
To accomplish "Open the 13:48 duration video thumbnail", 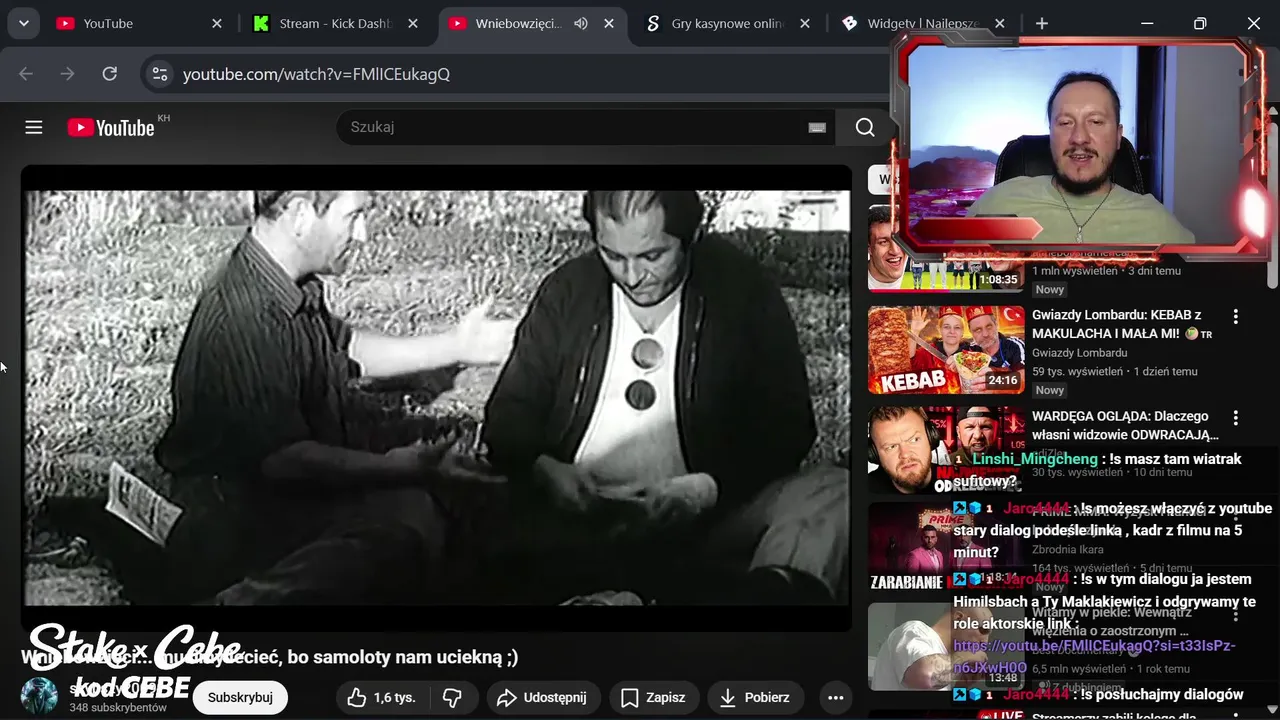I will pos(946,646).
